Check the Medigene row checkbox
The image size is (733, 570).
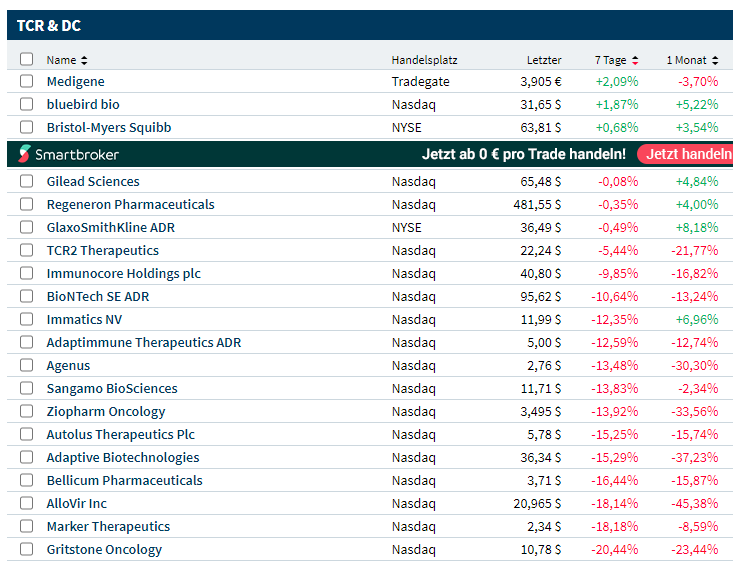pos(27,82)
